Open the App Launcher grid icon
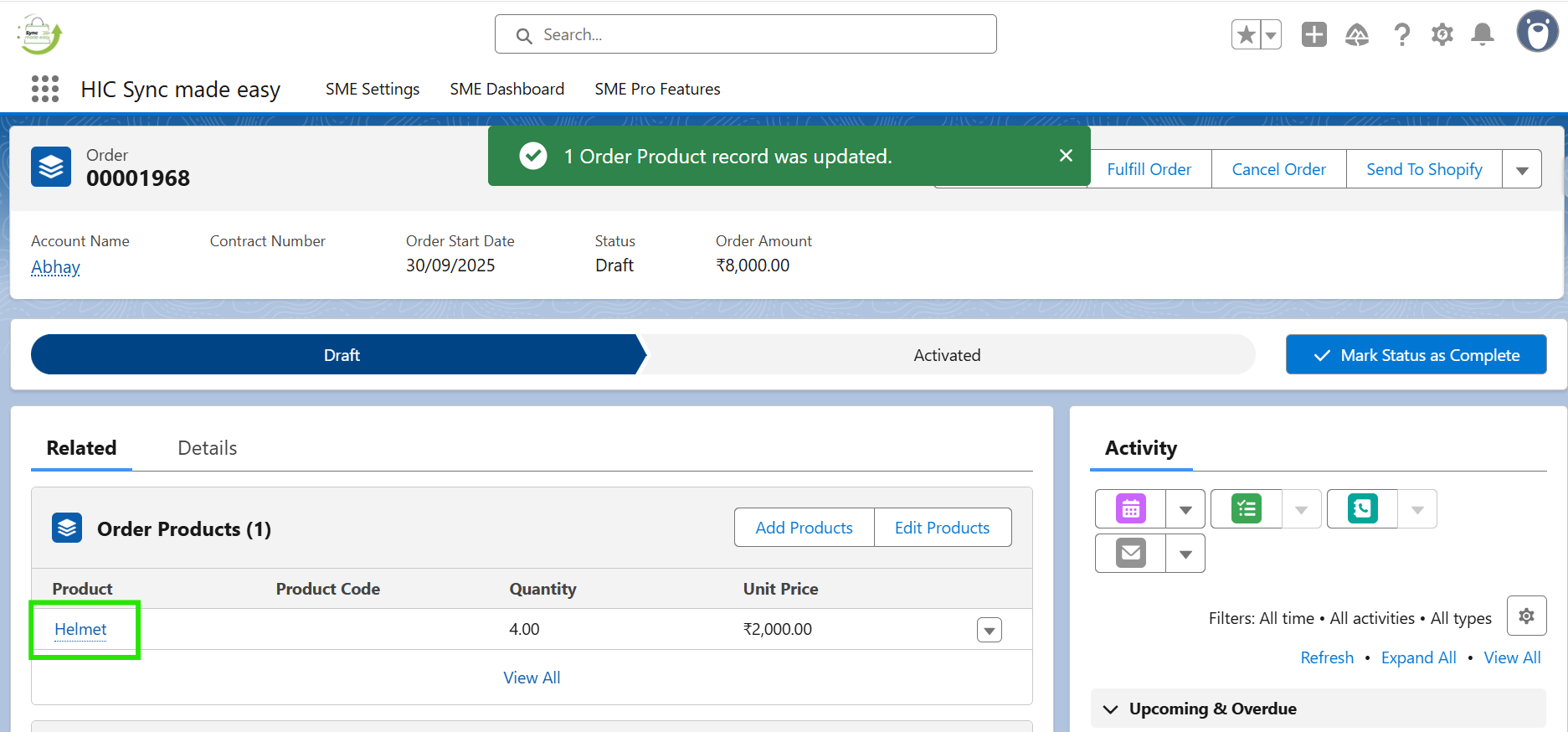The image size is (1568, 732). 45,89
